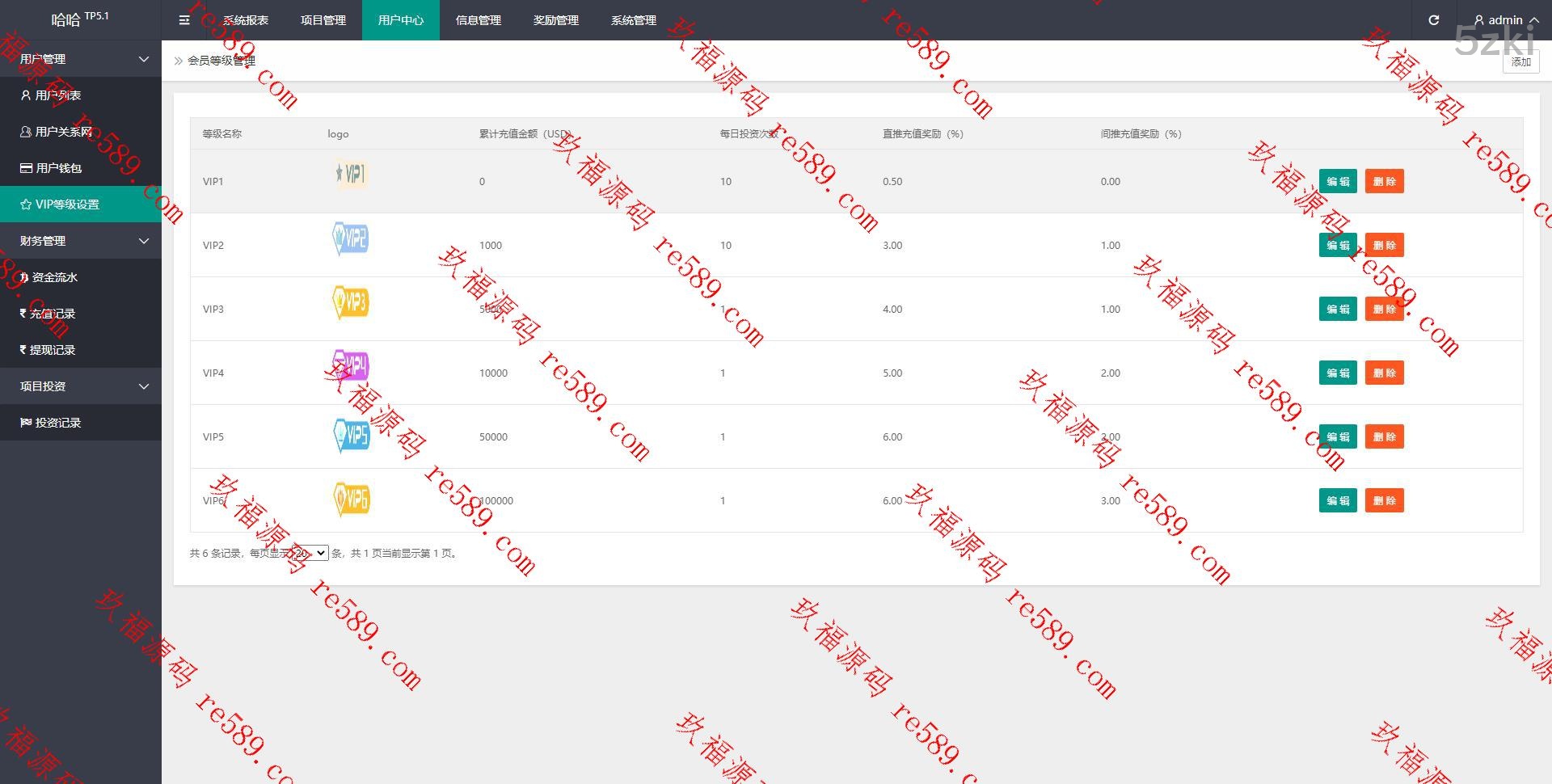Open the records-per-page dropdown
Image resolution: width=1552 pixels, height=784 pixels.
click(x=310, y=553)
